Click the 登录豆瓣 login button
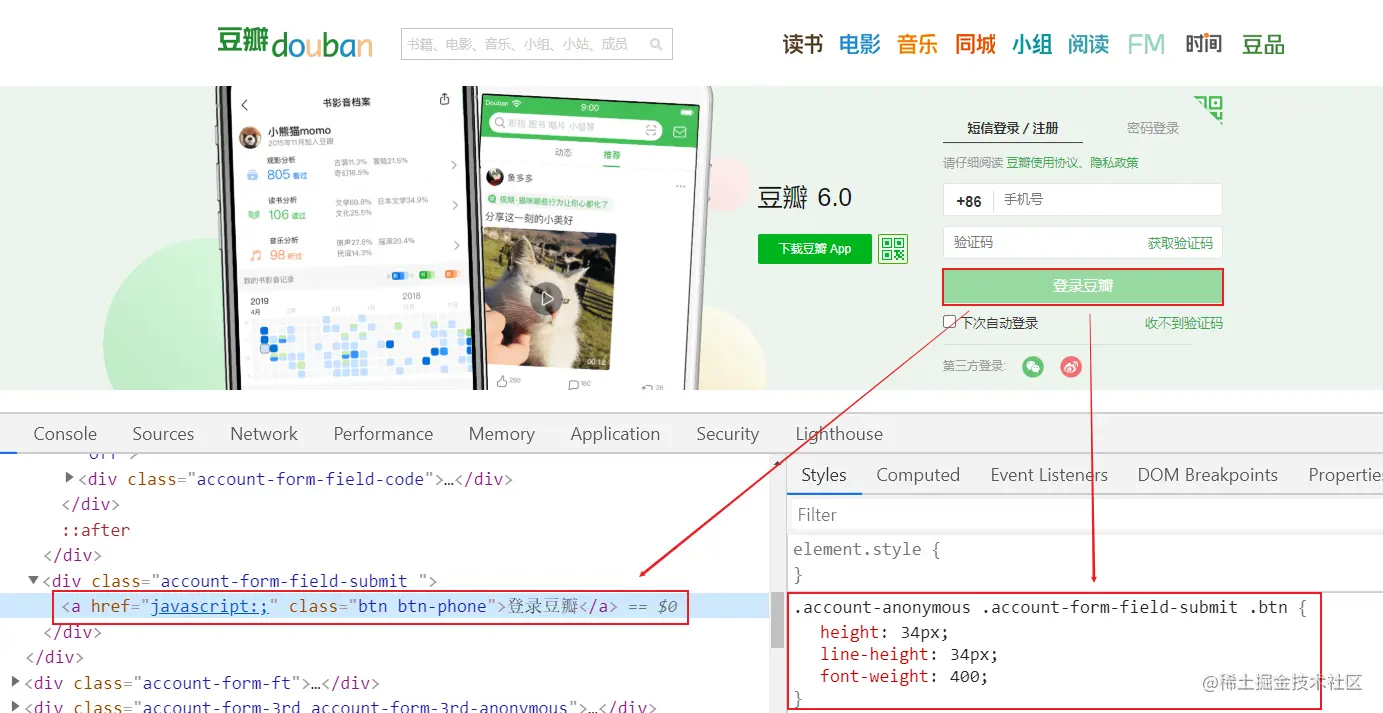This screenshot has height=713, width=1383. (x=1083, y=286)
